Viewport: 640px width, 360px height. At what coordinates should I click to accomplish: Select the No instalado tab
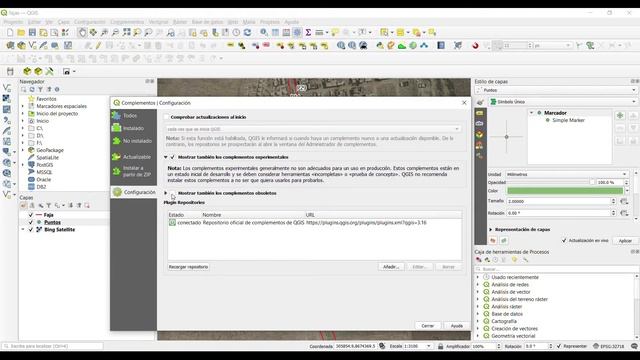pyautogui.click(x=133, y=141)
